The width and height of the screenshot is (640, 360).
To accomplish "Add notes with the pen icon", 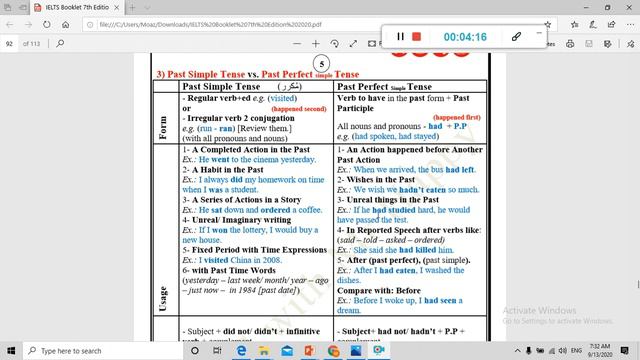I will [593, 24].
